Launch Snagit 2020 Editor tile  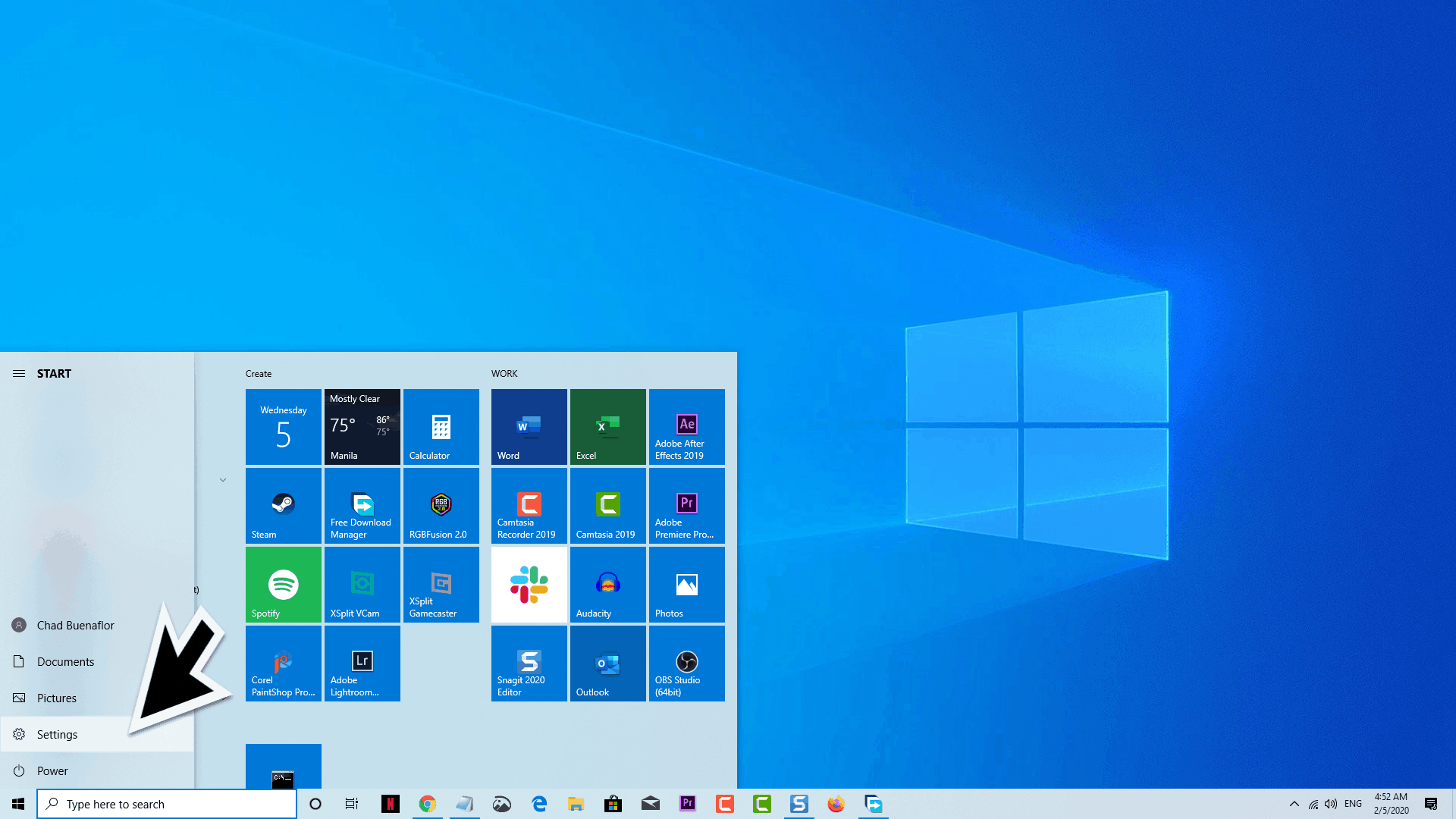pyautogui.click(x=529, y=664)
